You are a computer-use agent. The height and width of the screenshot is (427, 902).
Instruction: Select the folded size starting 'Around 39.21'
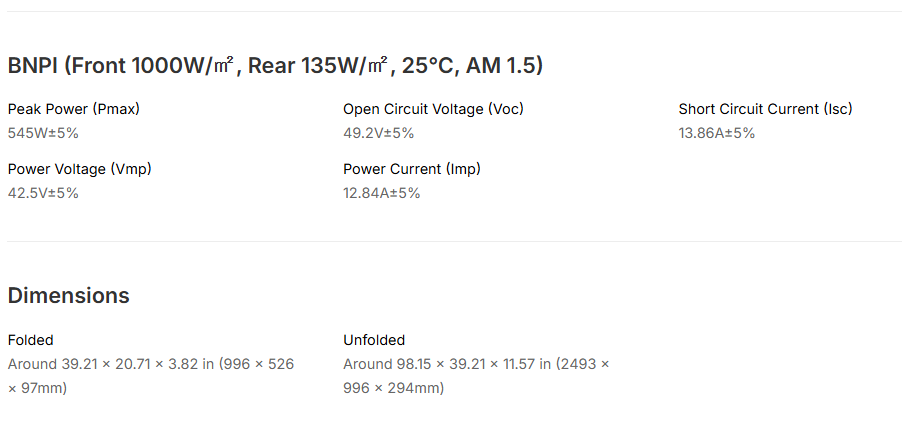pos(150,364)
